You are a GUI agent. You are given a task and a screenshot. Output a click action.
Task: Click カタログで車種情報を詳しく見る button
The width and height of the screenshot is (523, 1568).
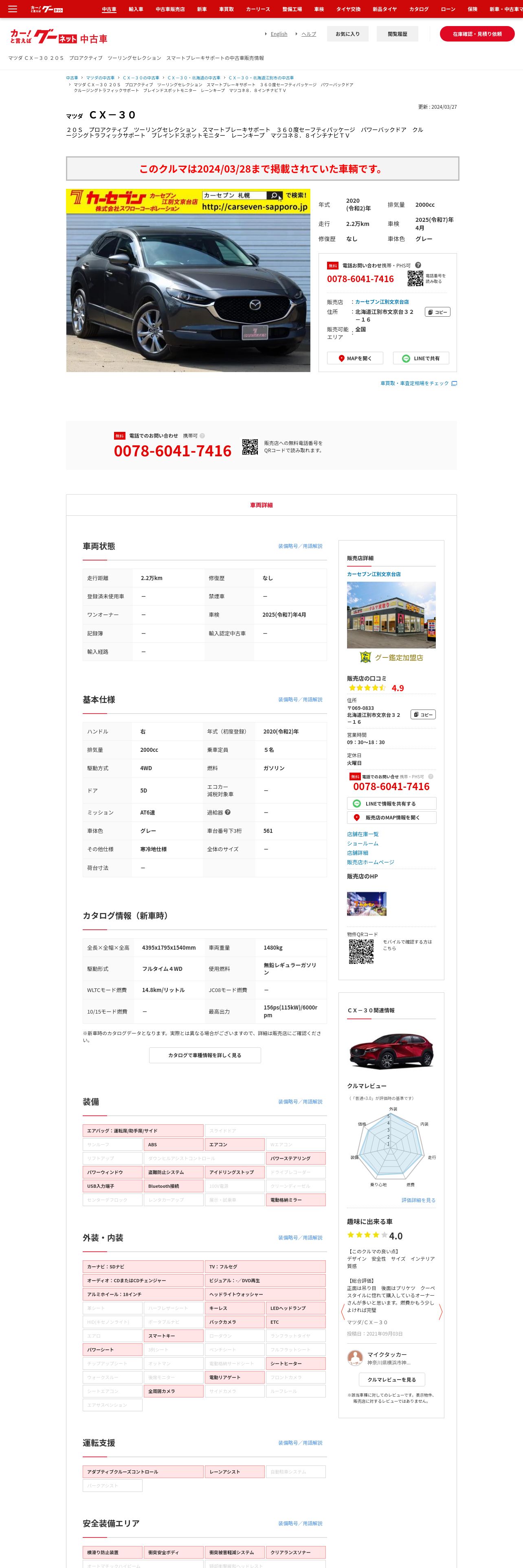pos(204,1055)
